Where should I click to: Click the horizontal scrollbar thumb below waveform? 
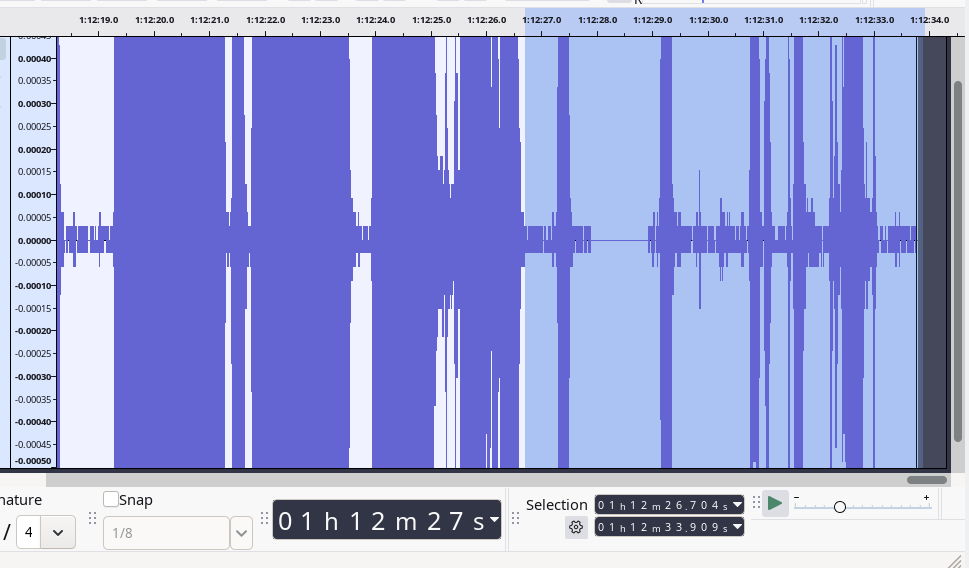tap(926, 480)
